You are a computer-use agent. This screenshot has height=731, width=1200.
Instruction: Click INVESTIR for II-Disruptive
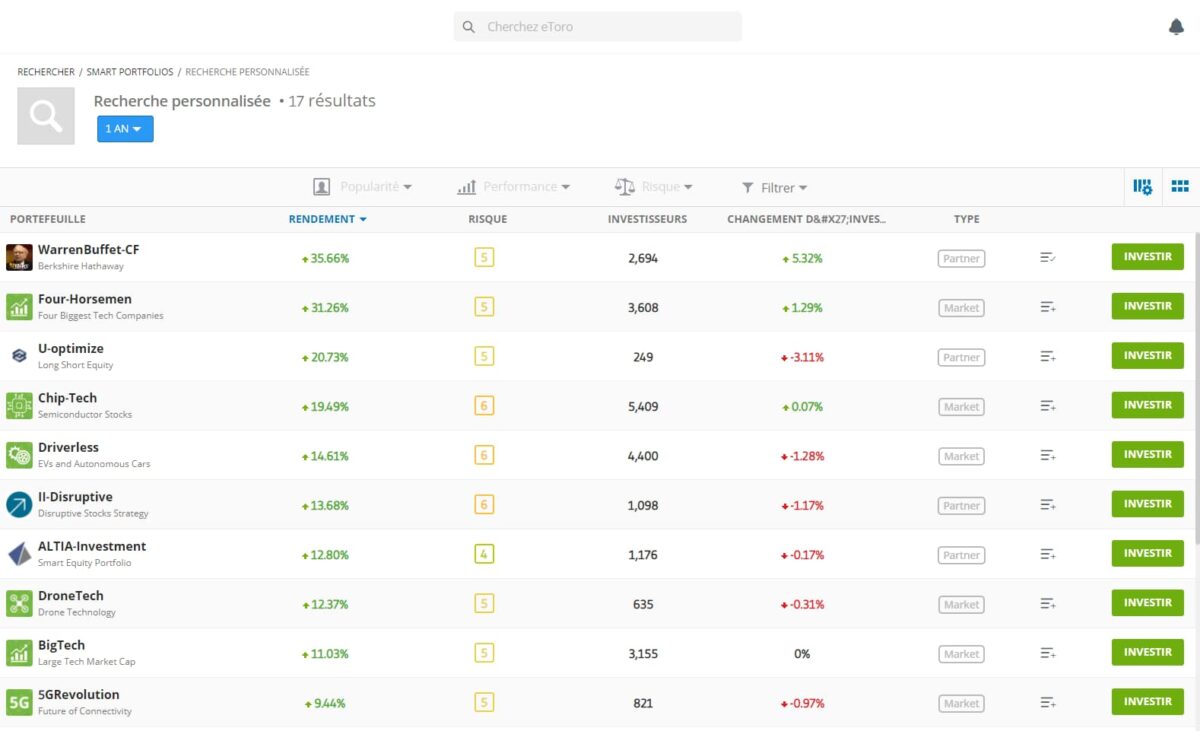point(1147,504)
